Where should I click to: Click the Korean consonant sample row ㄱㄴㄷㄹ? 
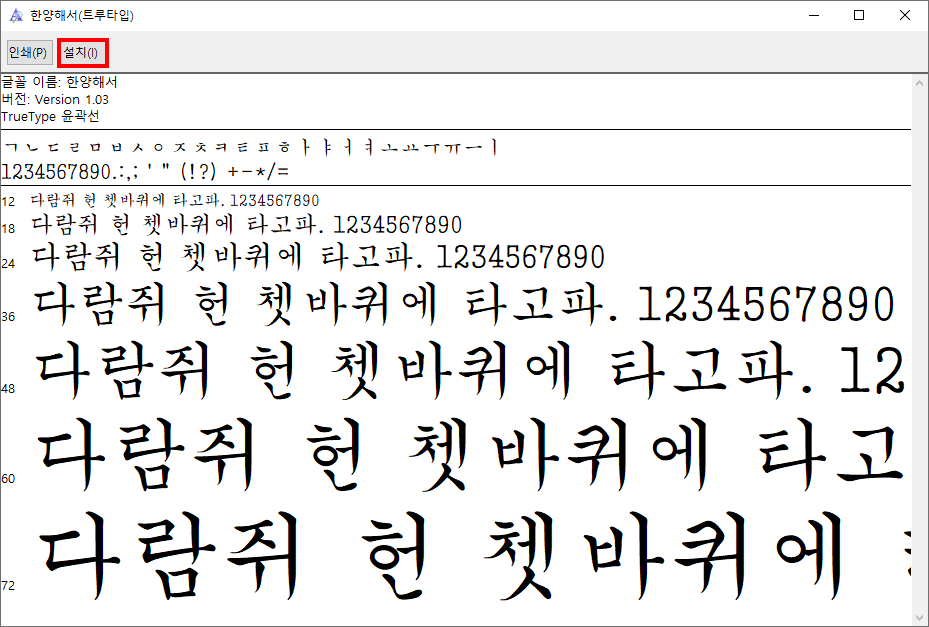click(x=249, y=147)
